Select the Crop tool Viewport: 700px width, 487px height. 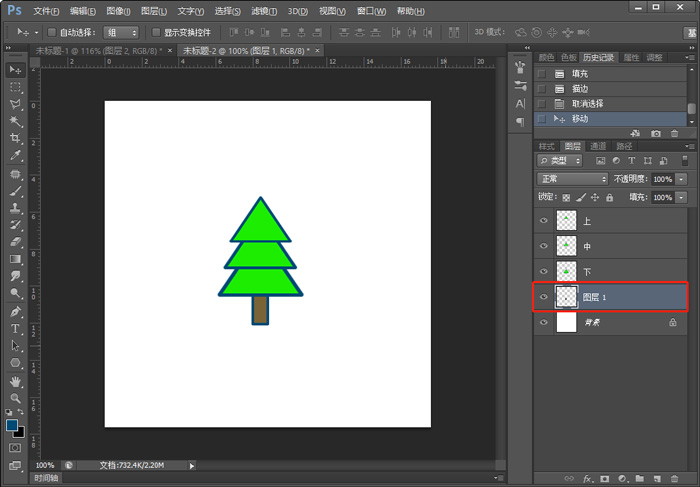point(15,138)
